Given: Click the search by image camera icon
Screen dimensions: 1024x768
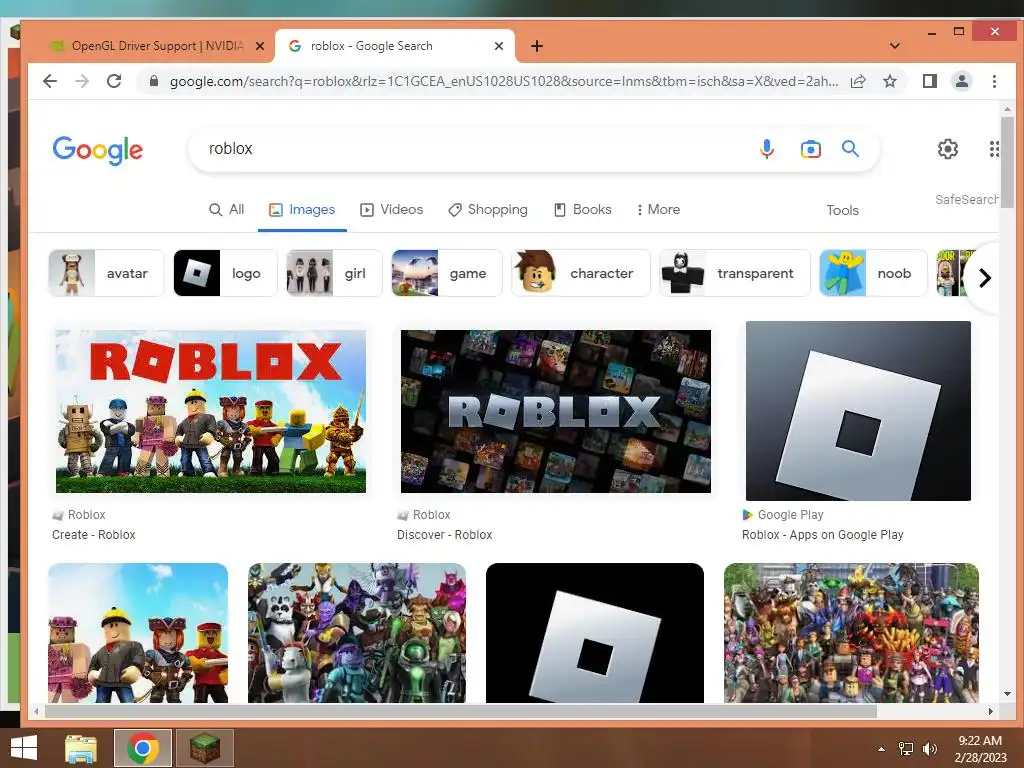Looking at the screenshot, I should pos(810,149).
